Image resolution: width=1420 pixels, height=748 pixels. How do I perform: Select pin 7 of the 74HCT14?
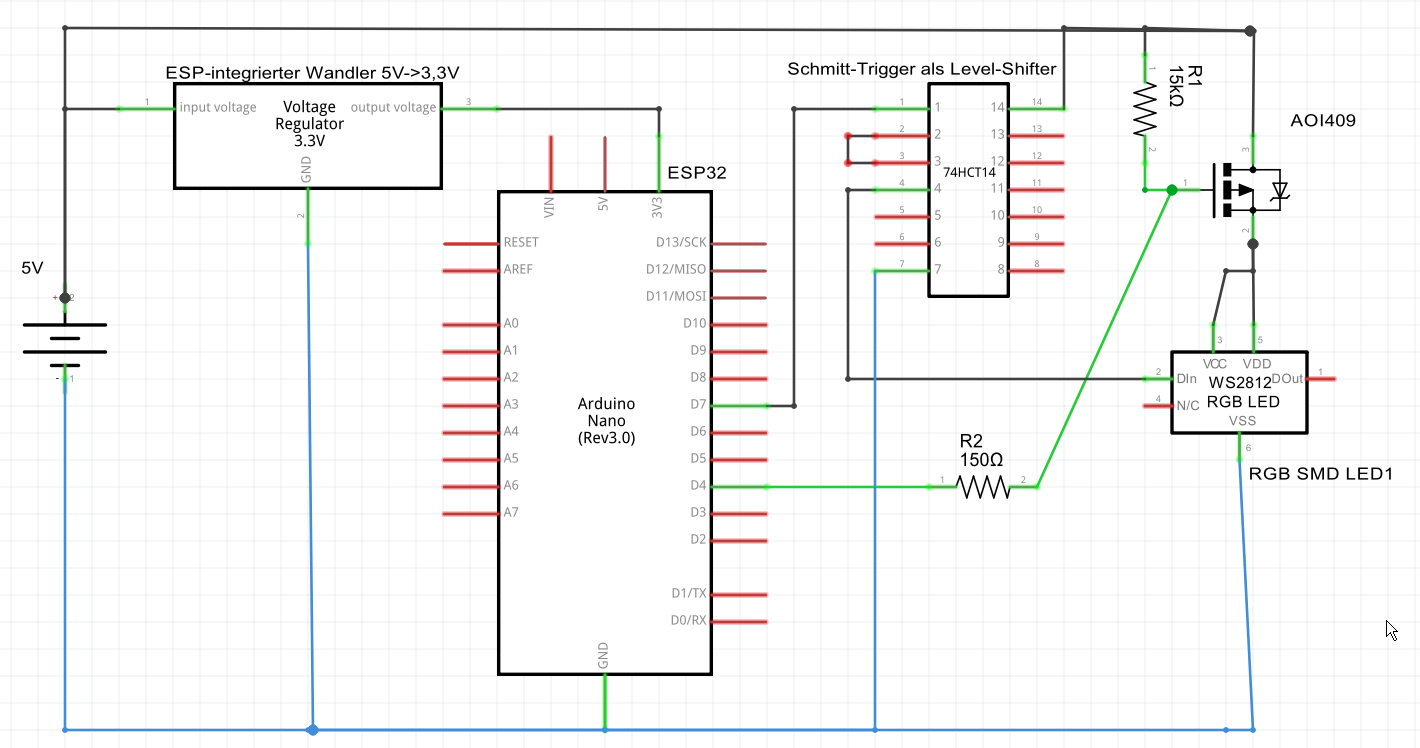tap(902, 270)
